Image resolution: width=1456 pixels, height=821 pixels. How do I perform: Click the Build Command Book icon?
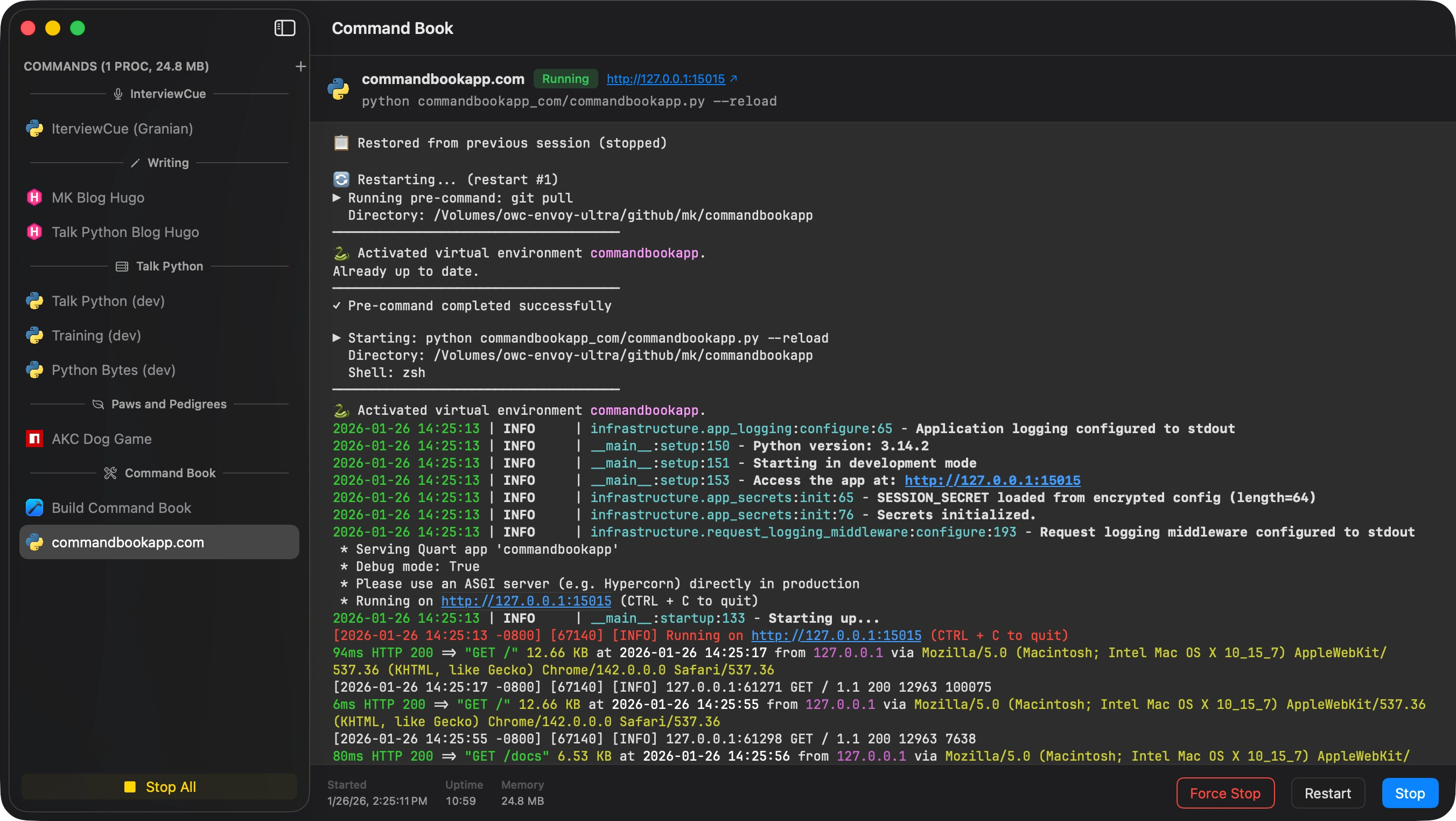tap(34, 508)
